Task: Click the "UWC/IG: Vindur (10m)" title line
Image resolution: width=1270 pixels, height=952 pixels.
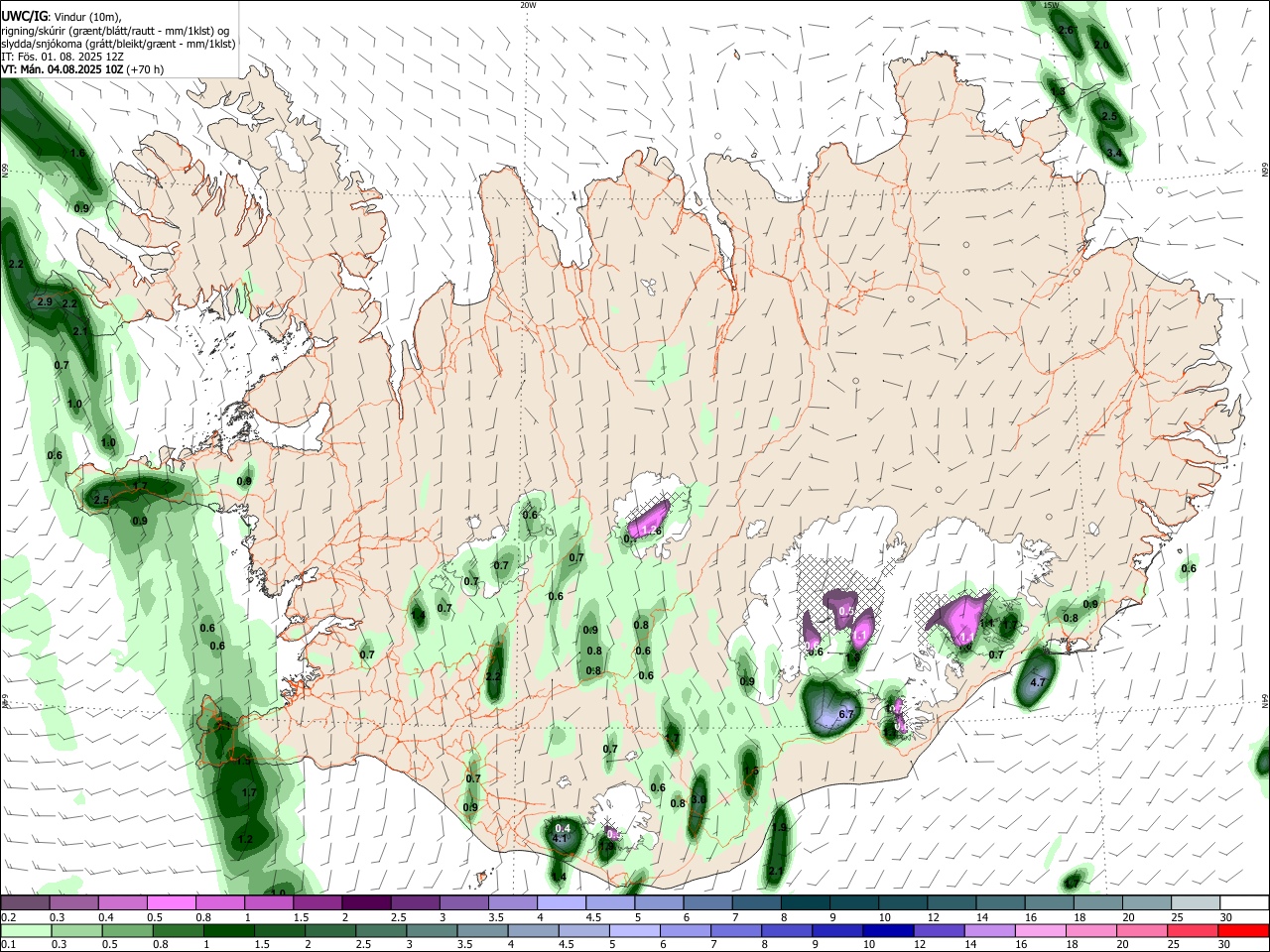Action: click(x=61, y=17)
